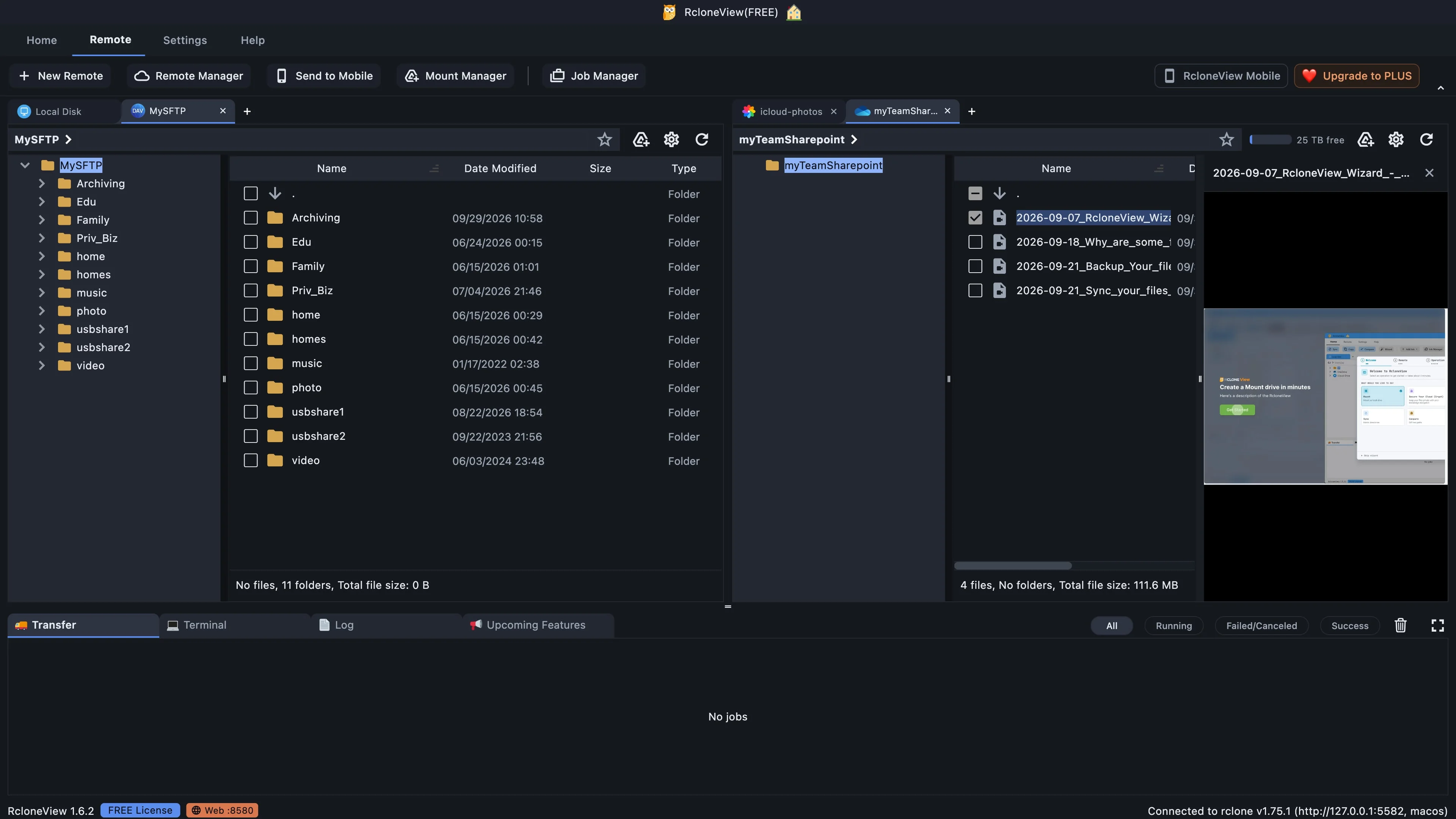The image size is (1456, 819).
Task: Expand the Priv_Biz tree folder
Action: [42, 238]
